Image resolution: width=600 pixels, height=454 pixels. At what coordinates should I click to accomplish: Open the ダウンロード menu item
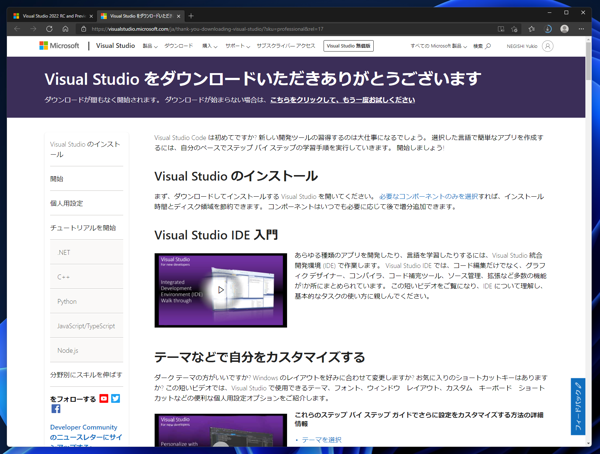(x=178, y=46)
